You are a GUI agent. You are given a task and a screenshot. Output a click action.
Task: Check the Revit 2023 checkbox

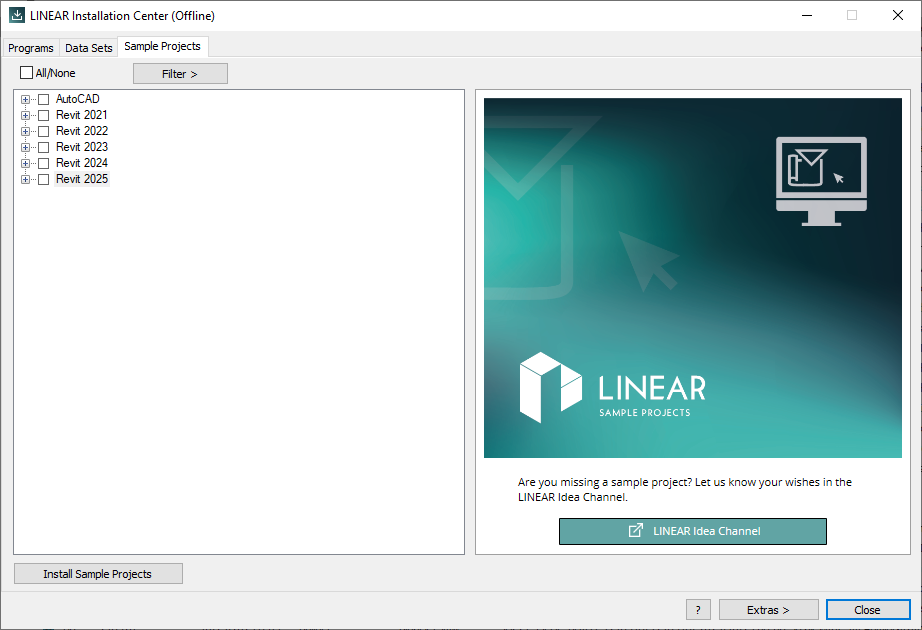point(44,147)
